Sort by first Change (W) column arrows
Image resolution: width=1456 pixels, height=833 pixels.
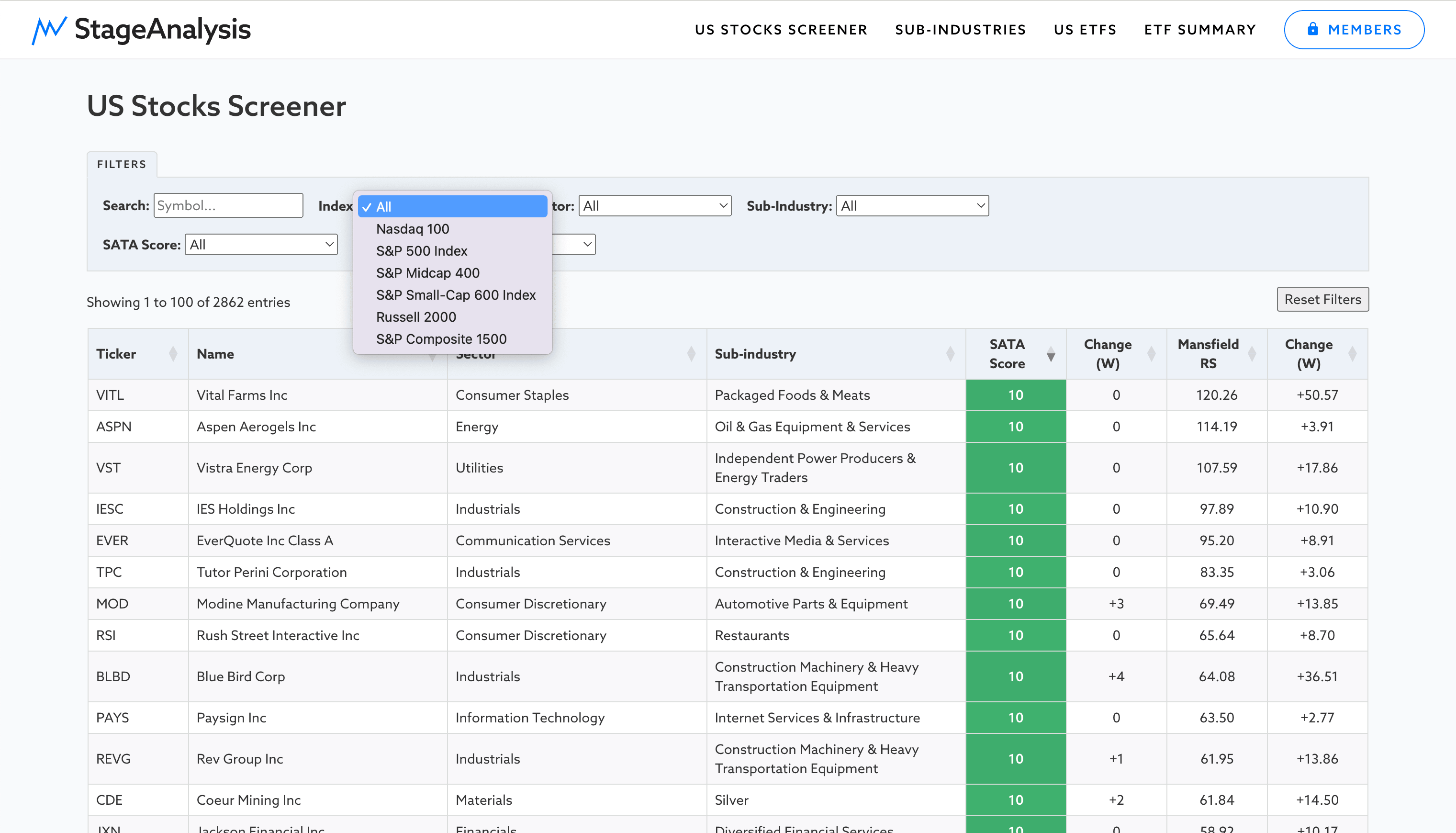click(1152, 354)
